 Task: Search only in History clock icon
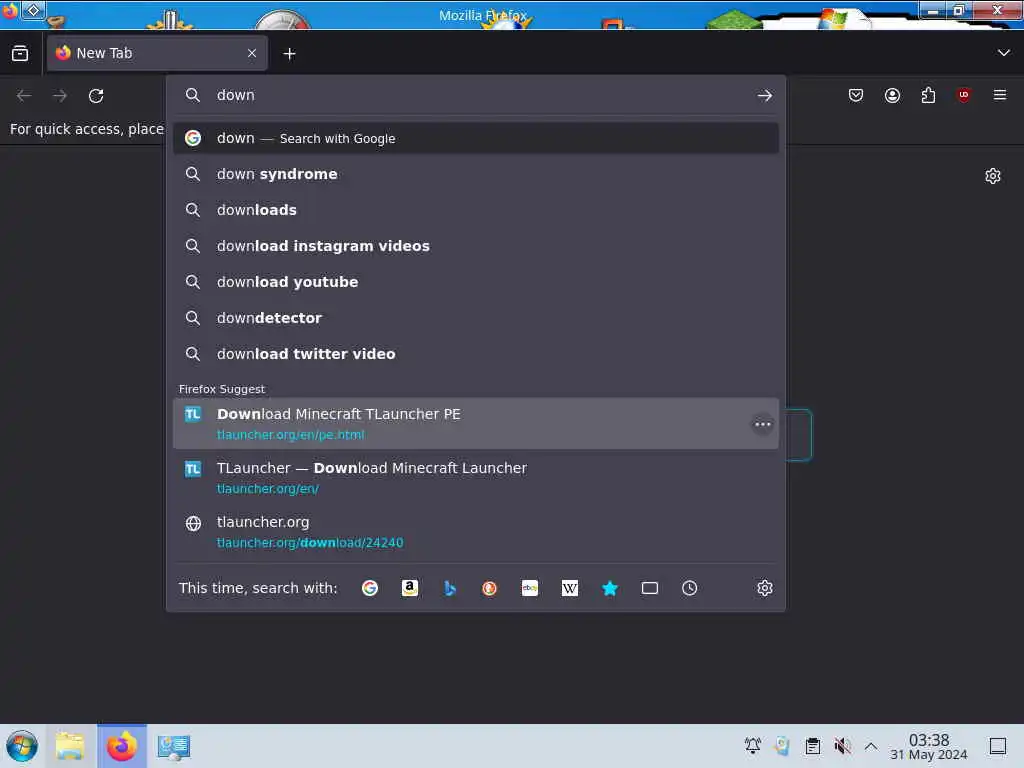(690, 588)
